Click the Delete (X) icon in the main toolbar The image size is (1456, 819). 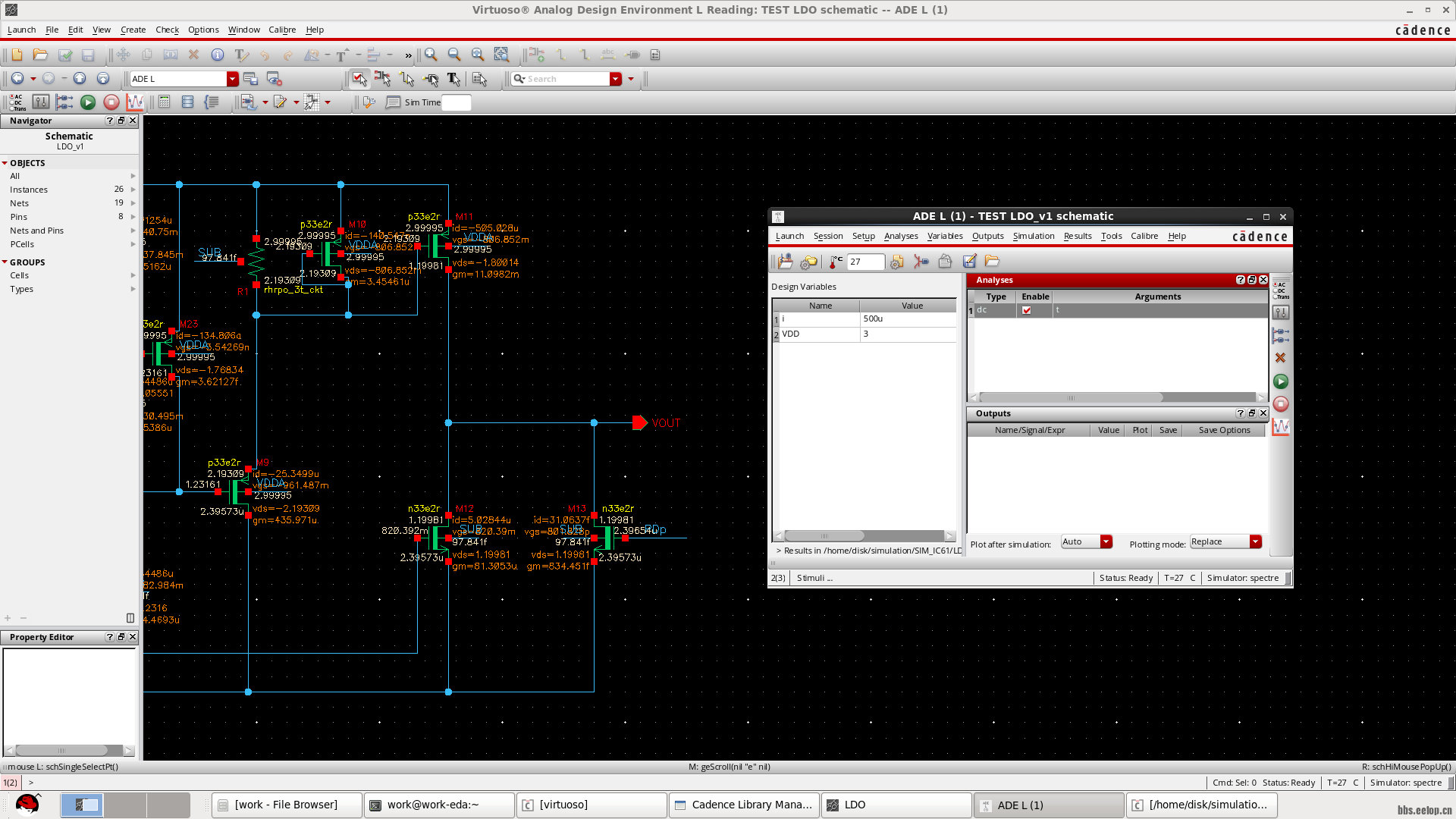[193, 55]
